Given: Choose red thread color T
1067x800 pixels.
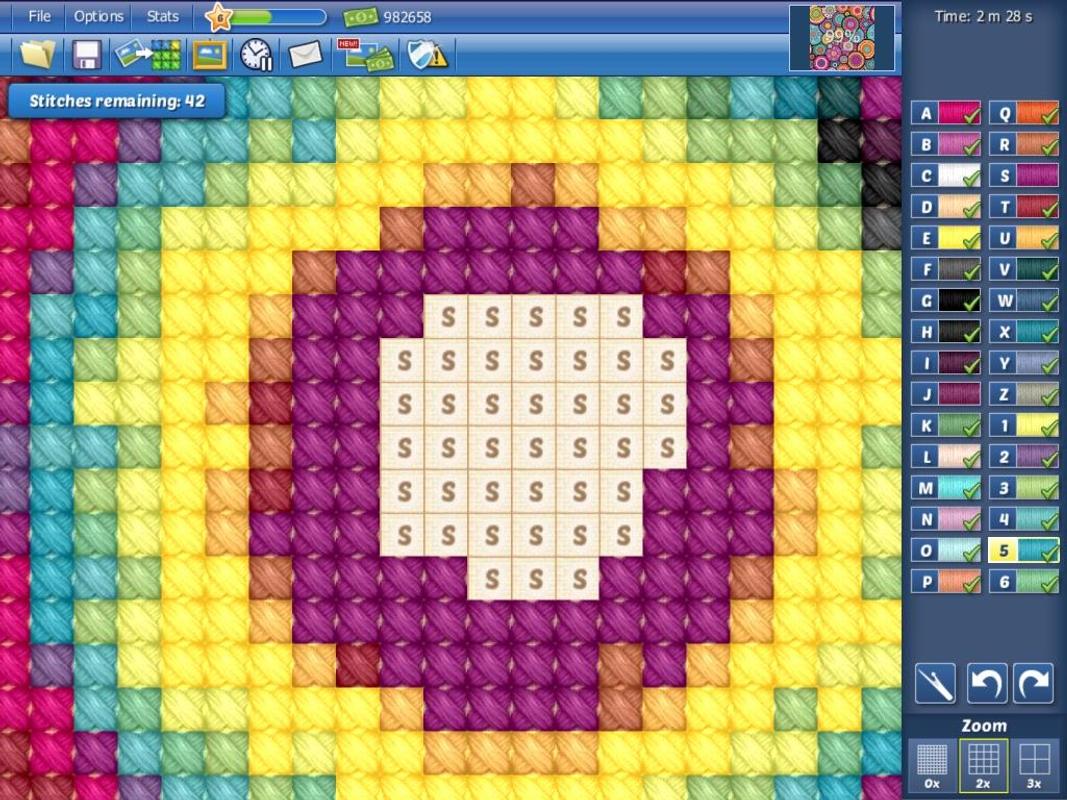Looking at the screenshot, I should point(1023,207).
